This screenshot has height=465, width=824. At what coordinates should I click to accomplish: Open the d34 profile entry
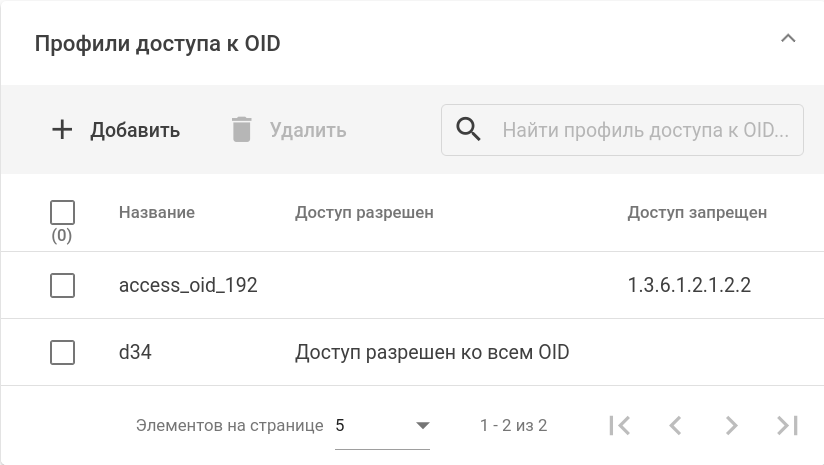click(135, 352)
